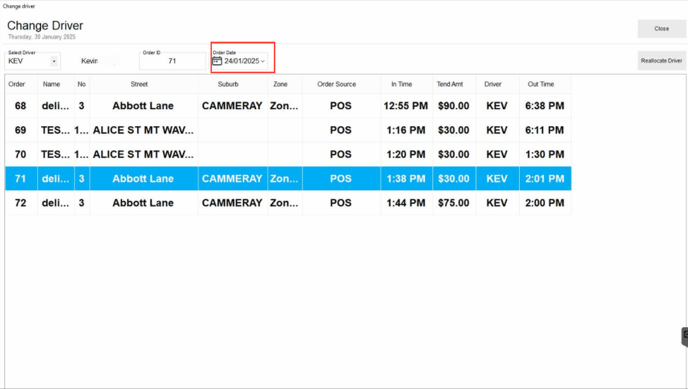Click the 2:00 PM out time
The height and width of the screenshot is (389, 688).
point(545,203)
